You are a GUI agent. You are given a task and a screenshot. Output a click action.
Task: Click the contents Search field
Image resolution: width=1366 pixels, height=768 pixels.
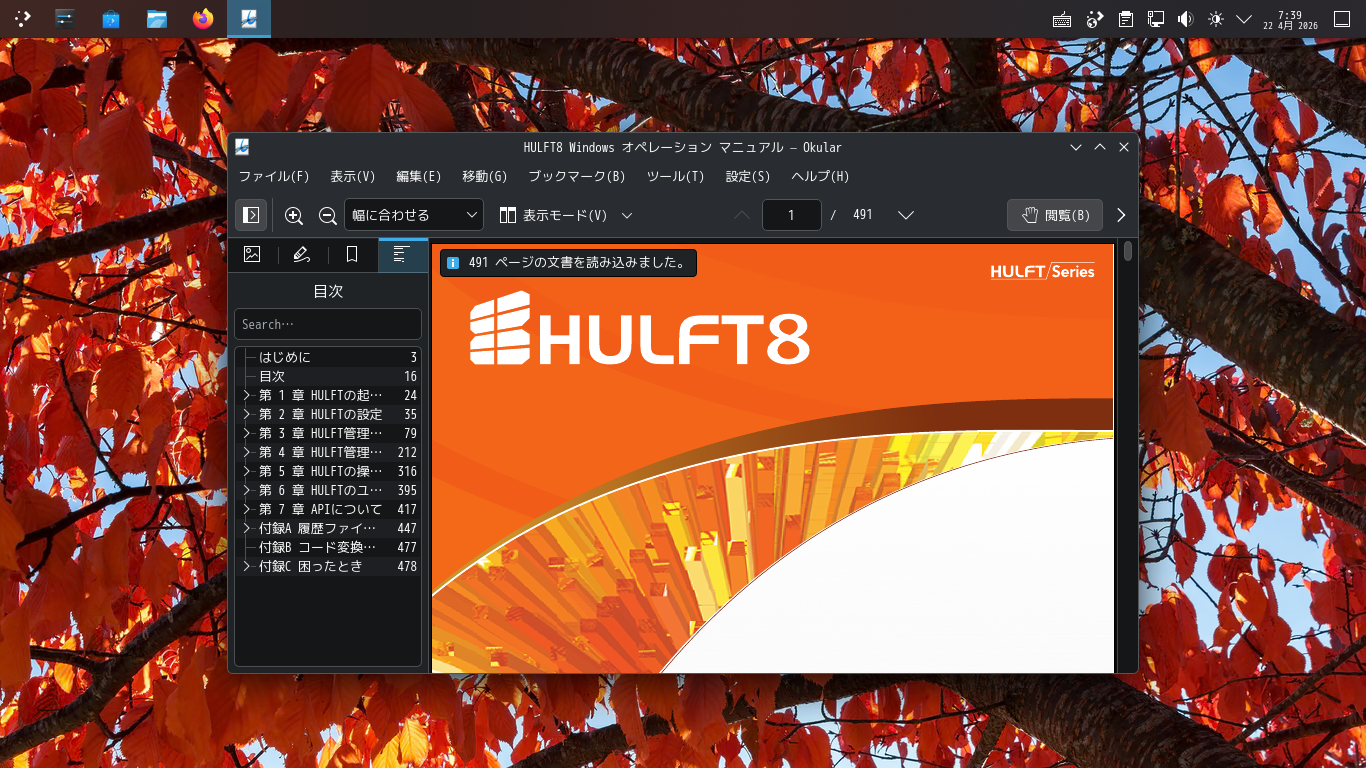327,324
